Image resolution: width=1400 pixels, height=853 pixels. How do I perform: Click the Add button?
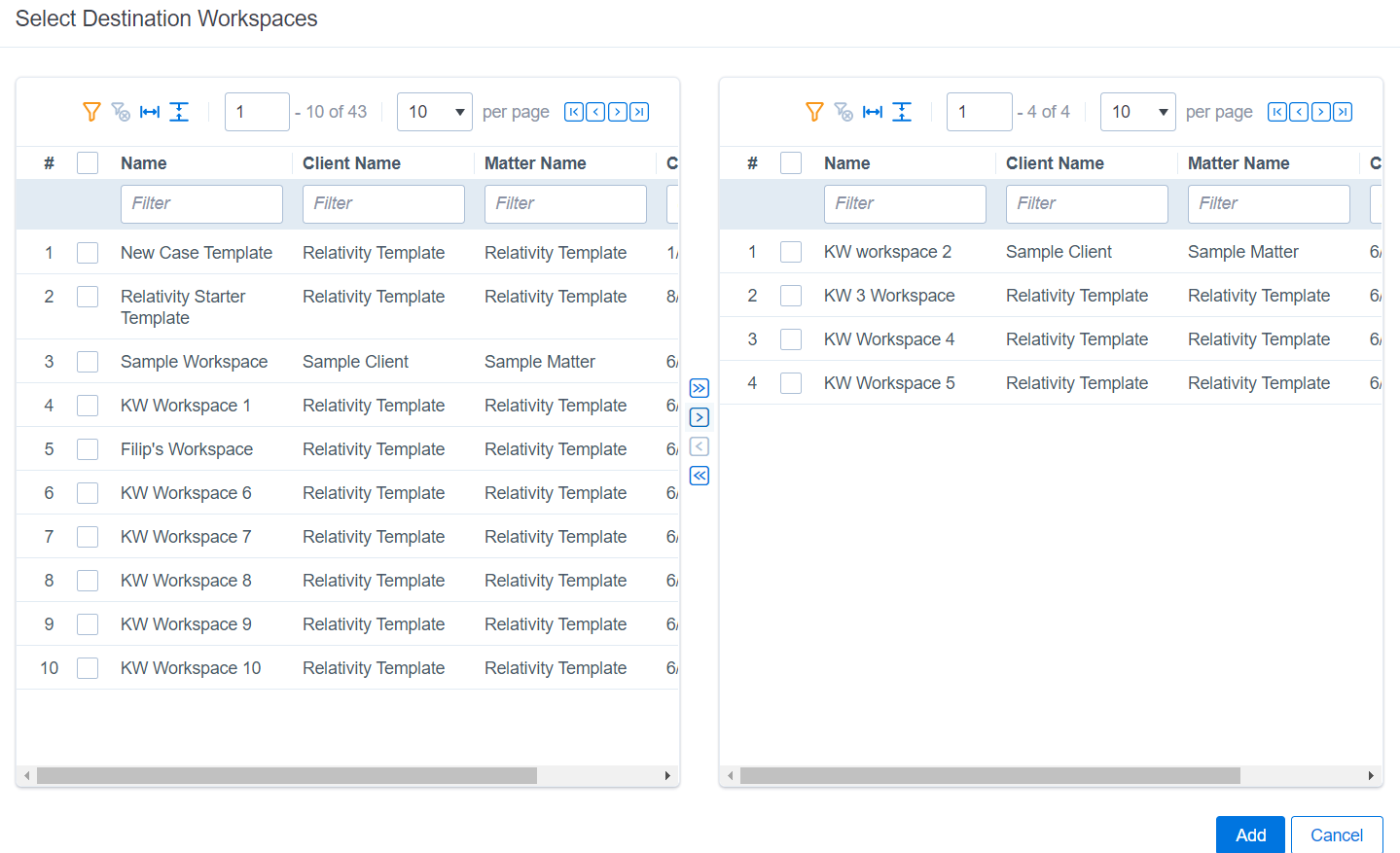[x=1250, y=835]
